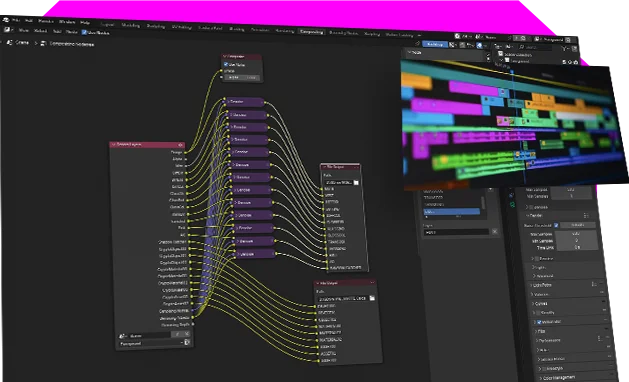Open presets icon on Render sampling panel
The height and width of the screenshot is (382, 629).
[586, 215]
